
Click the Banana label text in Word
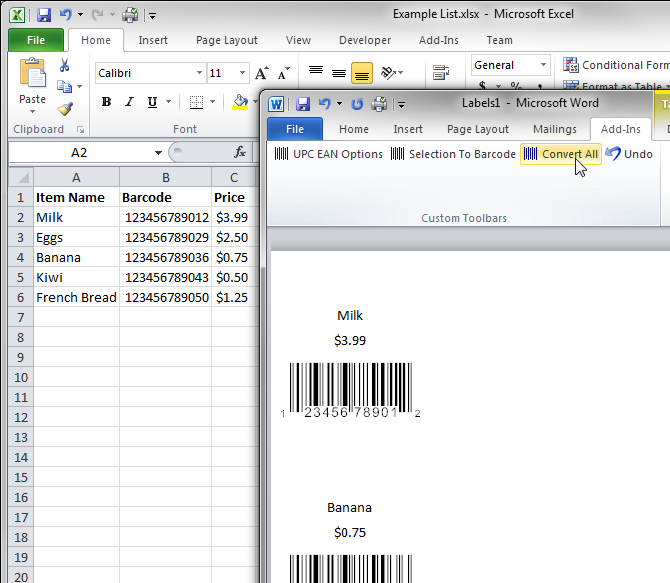350,508
